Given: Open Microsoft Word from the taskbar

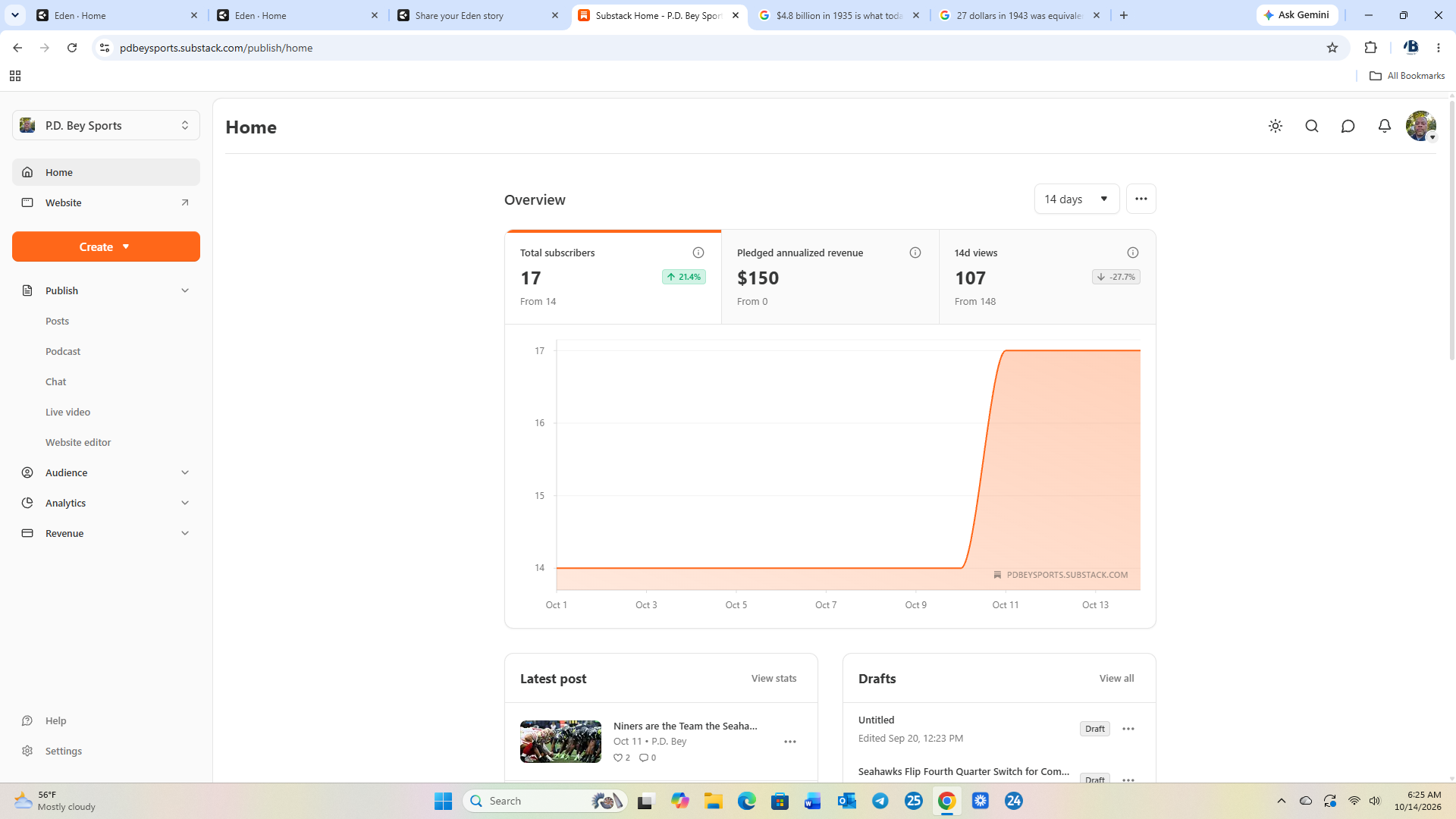Looking at the screenshot, I should click(x=812, y=801).
